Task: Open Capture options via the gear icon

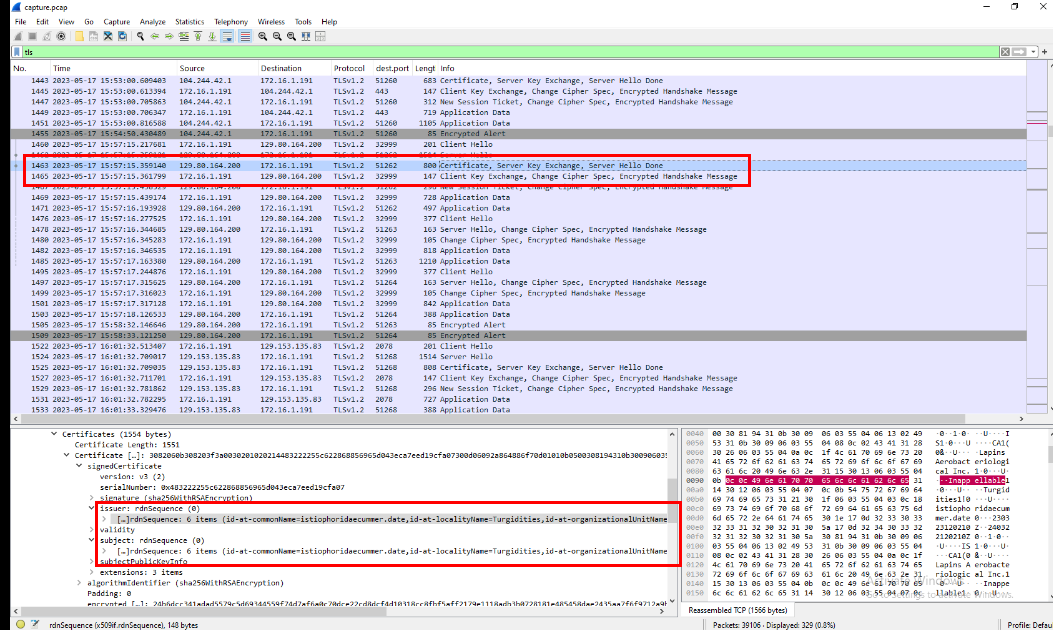Action: point(62,35)
